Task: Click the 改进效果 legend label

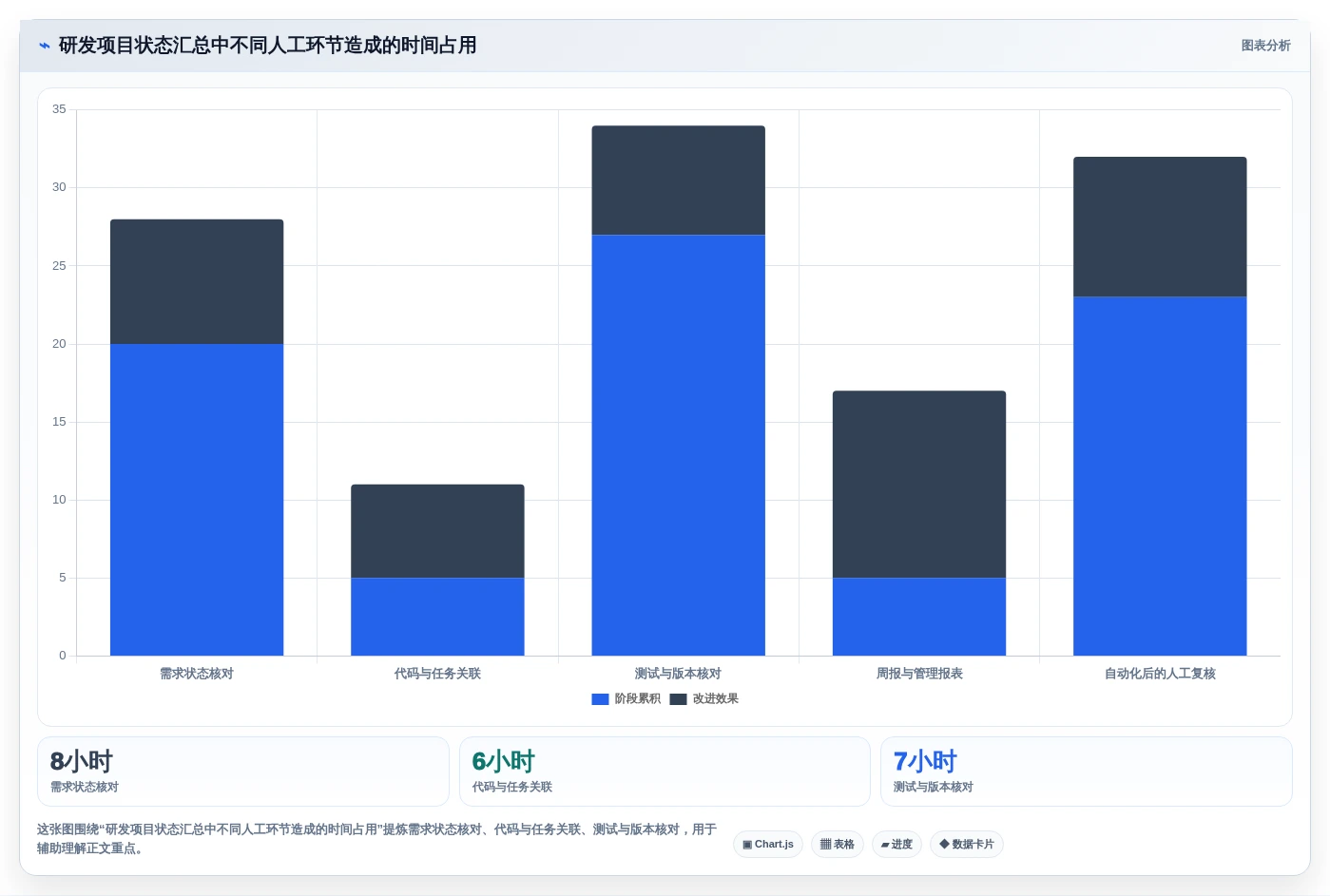Action: [x=715, y=699]
